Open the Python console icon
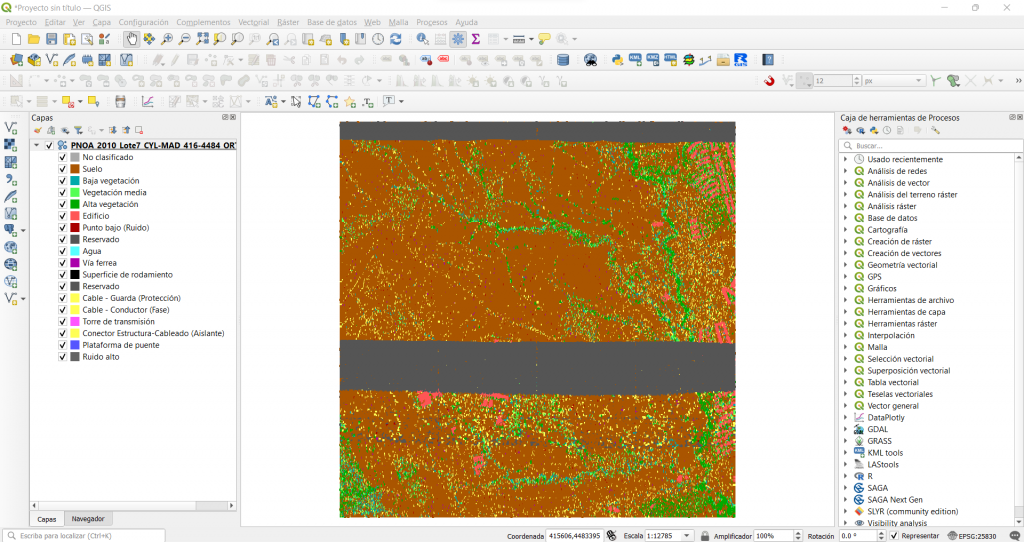 pyautogui.click(x=617, y=60)
